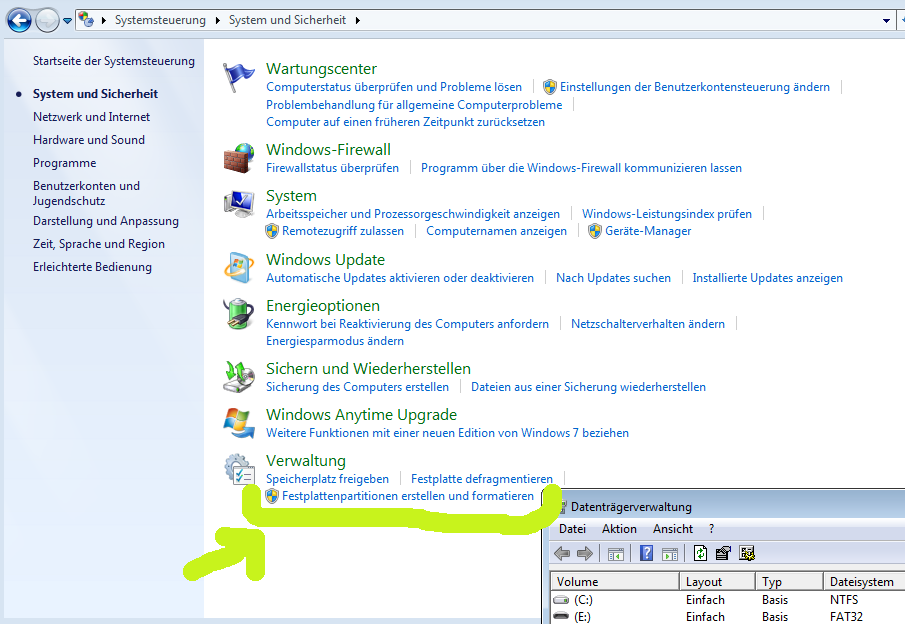Click Nach Updates suchen
This screenshot has width=905, height=624.
pyautogui.click(x=613, y=278)
